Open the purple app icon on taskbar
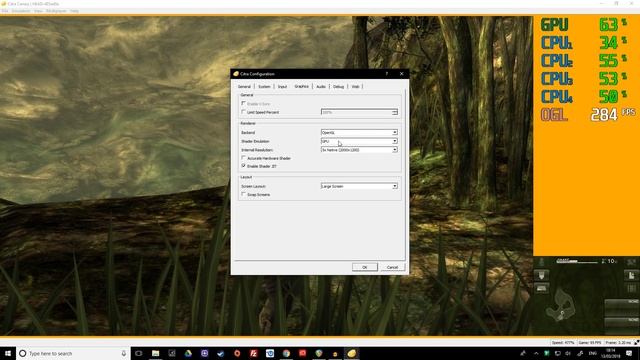640x360 pixels. point(204,353)
